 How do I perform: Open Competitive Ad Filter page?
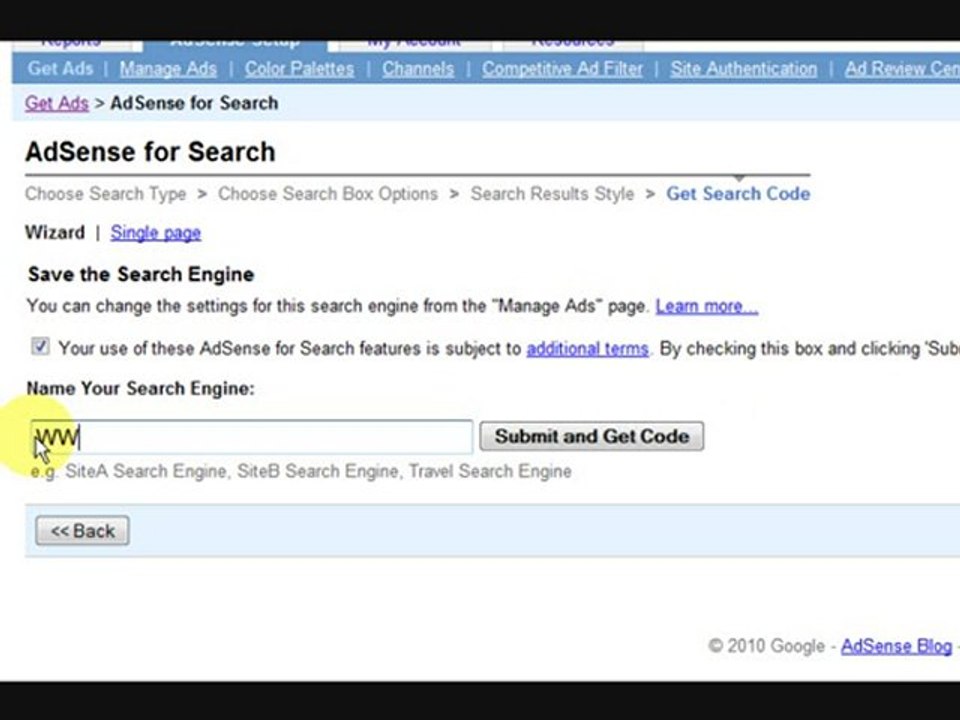click(562, 69)
